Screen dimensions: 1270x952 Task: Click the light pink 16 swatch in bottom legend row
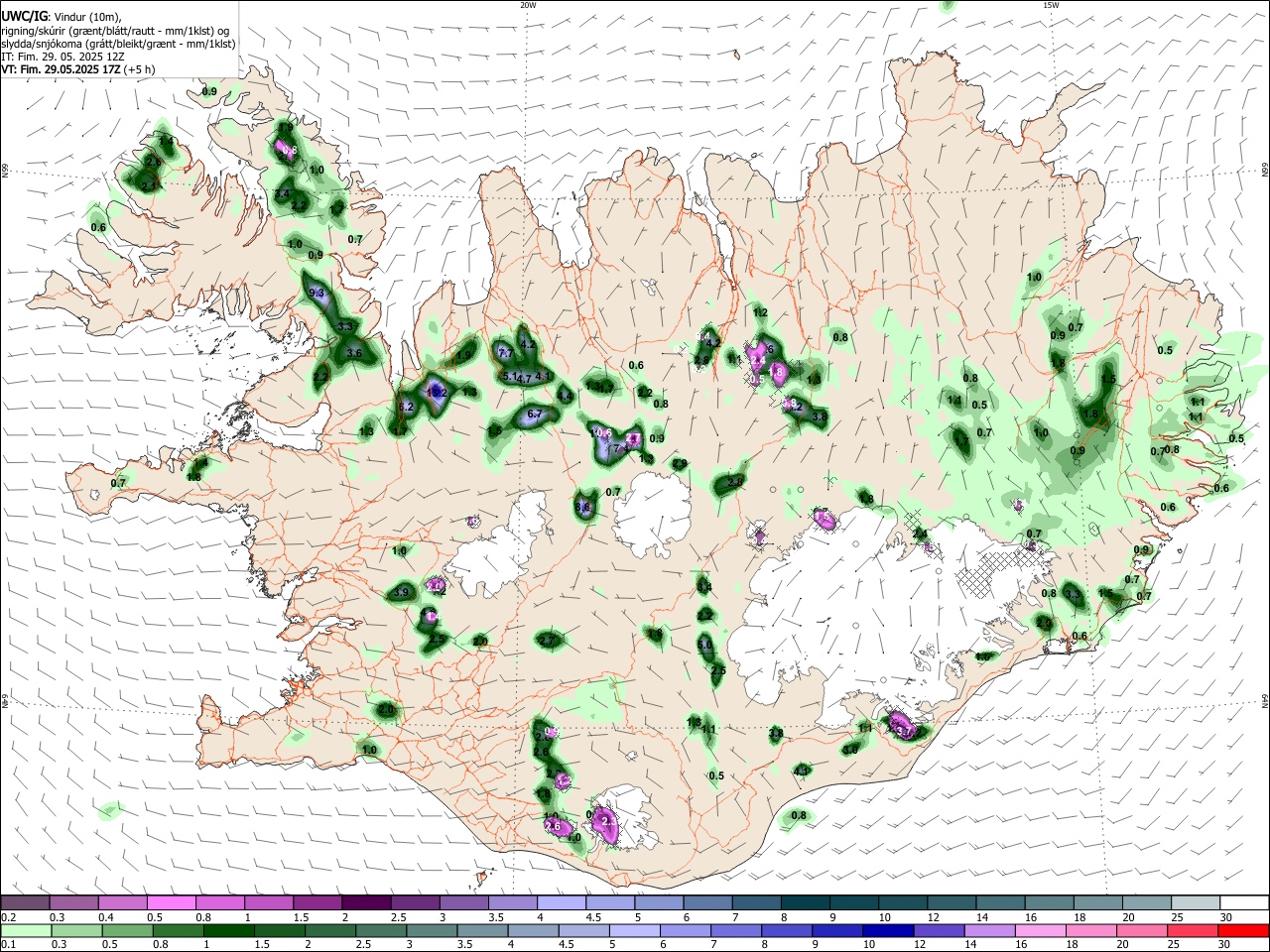click(x=1039, y=930)
